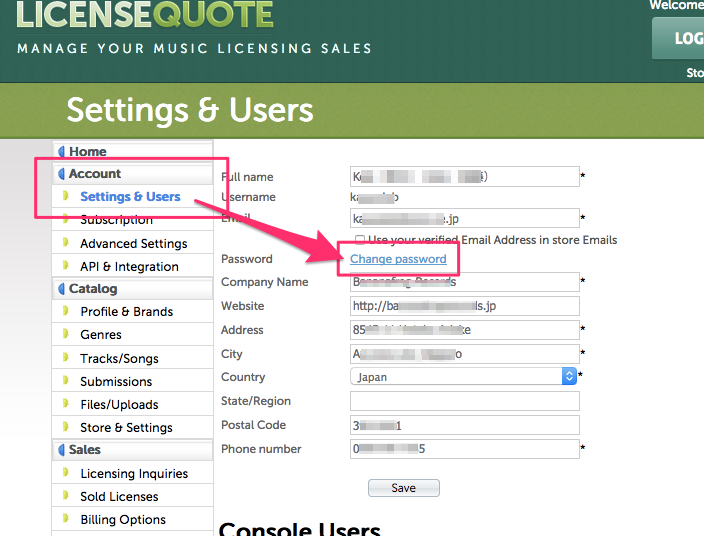Open Tracks/Songs in Catalog section
The width and height of the screenshot is (704, 536).
click(x=119, y=358)
